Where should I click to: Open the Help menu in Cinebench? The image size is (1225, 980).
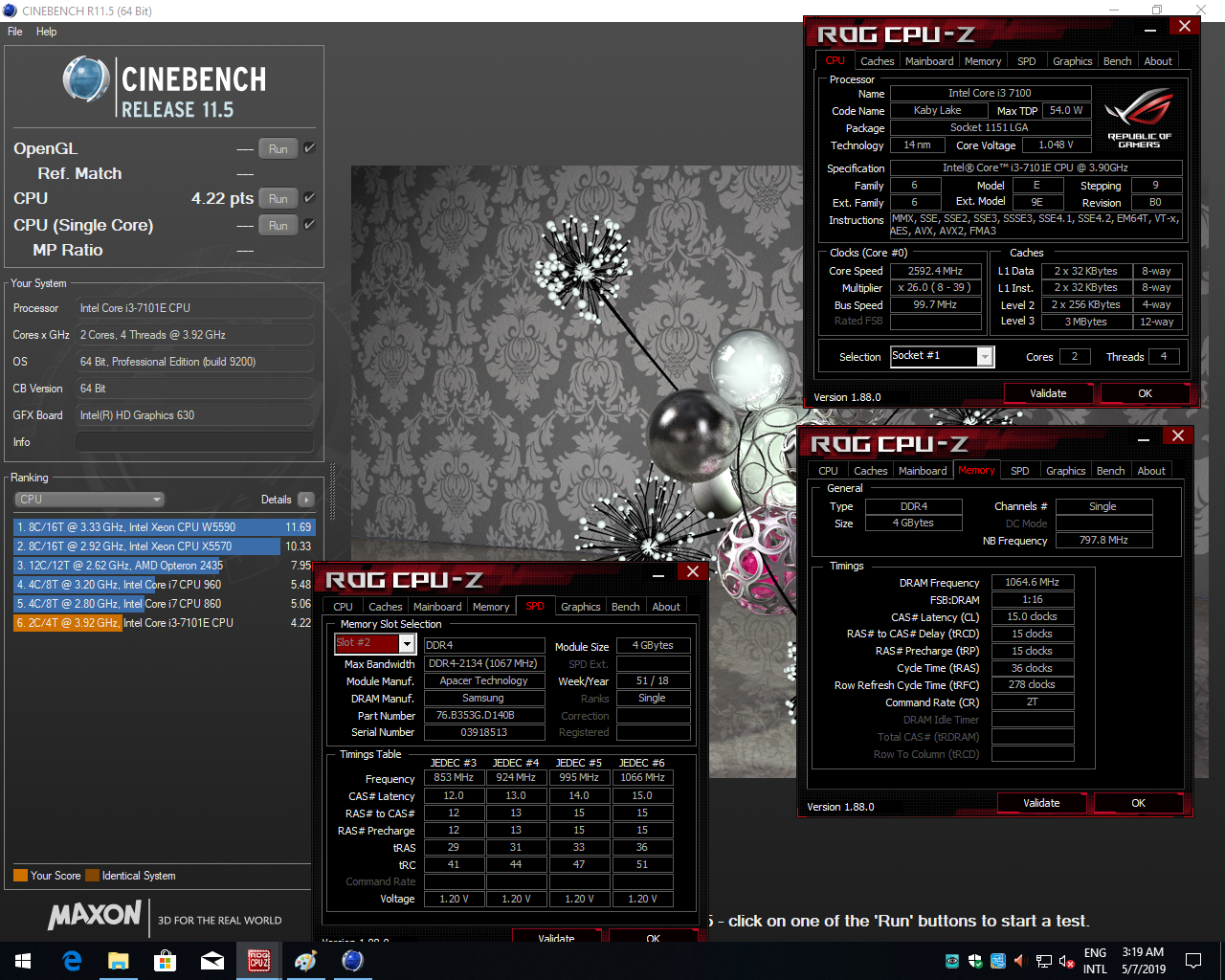46,32
